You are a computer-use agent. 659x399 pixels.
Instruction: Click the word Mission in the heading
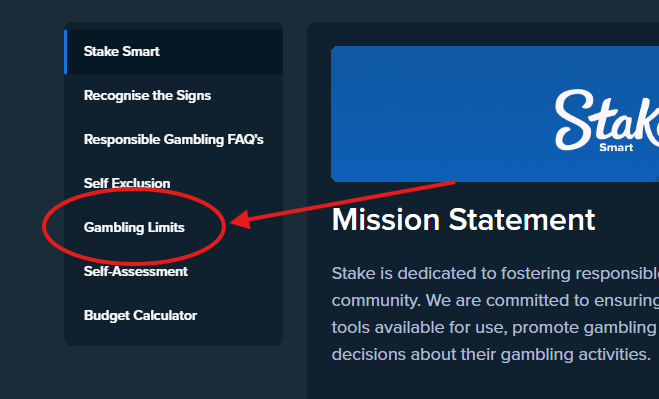[x=386, y=219]
